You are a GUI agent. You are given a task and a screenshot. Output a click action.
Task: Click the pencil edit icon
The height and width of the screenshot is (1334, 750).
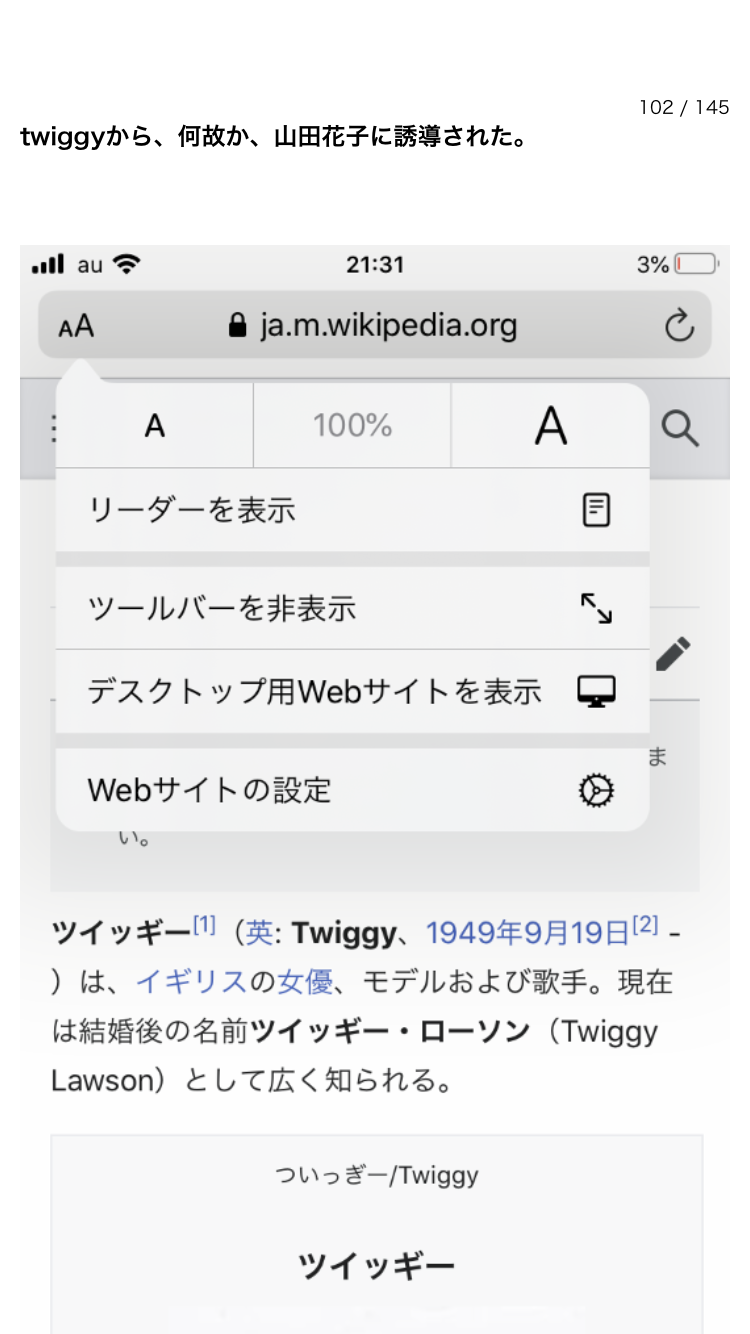[x=673, y=654]
